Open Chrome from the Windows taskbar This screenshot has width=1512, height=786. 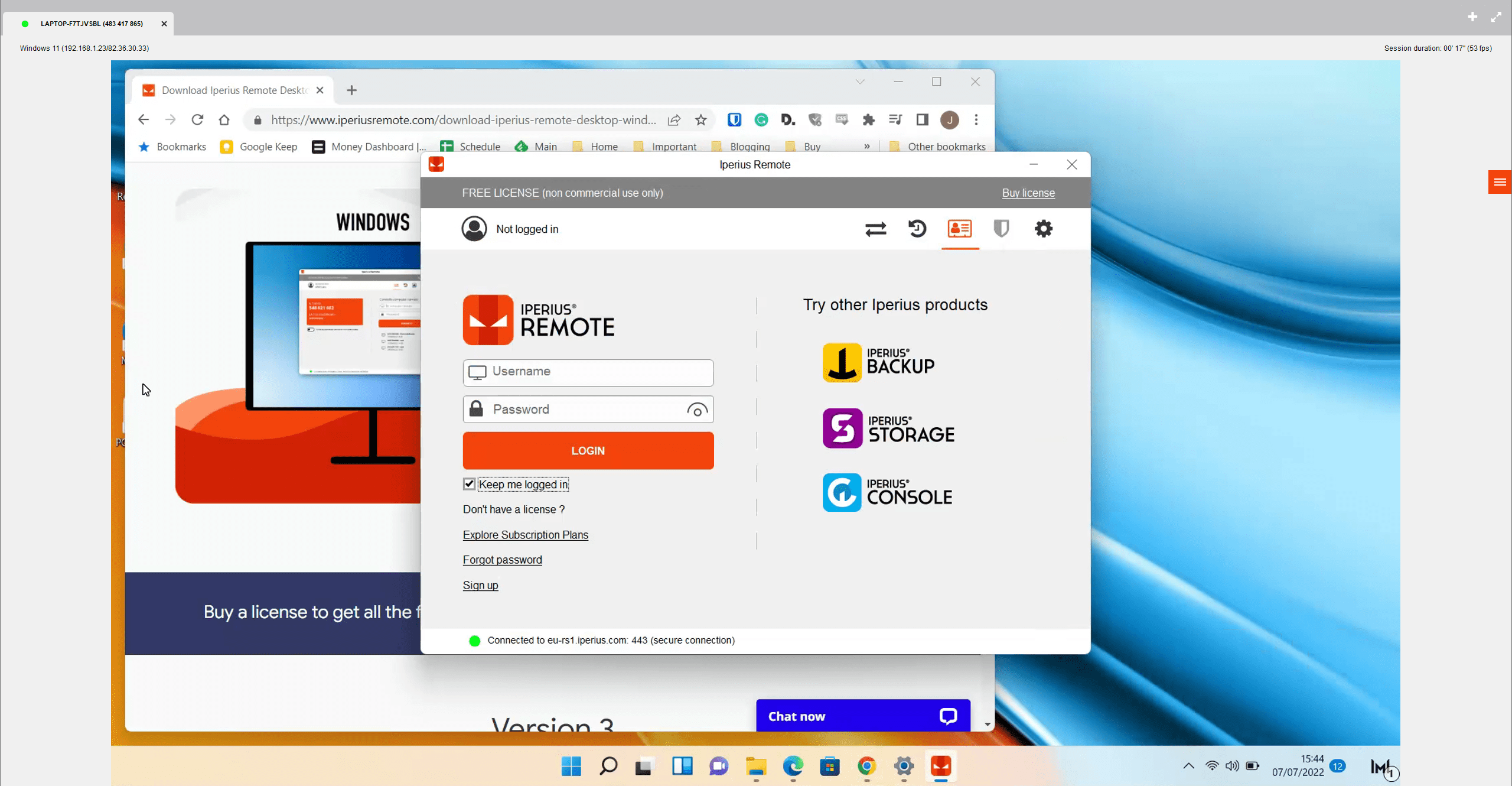pyautogui.click(x=866, y=766)
